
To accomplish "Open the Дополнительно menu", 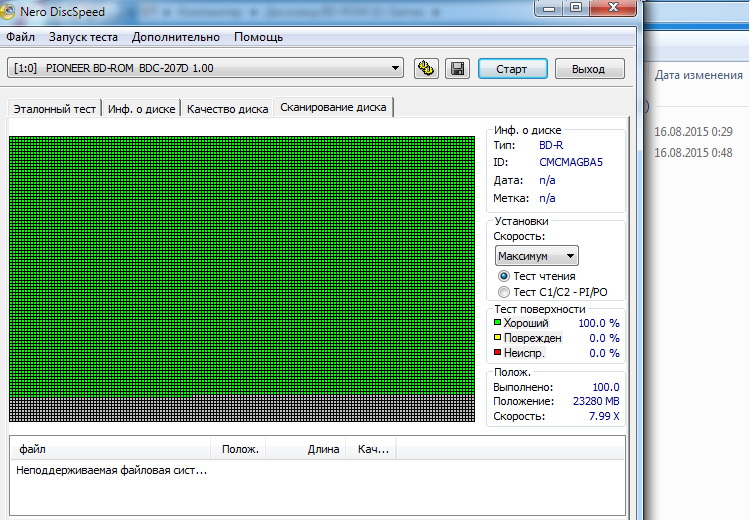I will 176,37.
